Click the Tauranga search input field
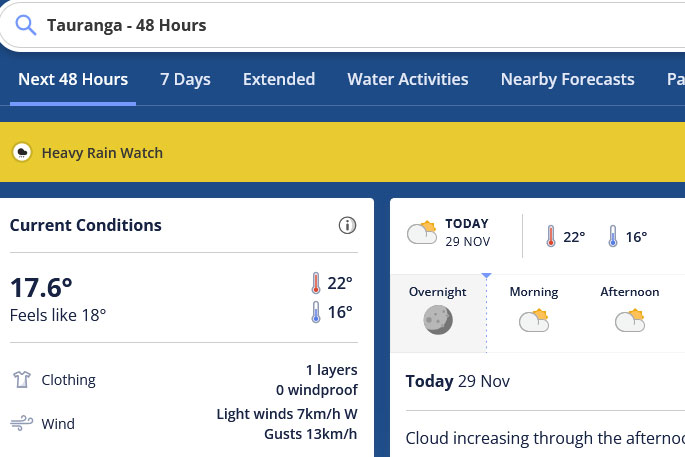The height and width of the screenshot is (457, 685). 350,25
